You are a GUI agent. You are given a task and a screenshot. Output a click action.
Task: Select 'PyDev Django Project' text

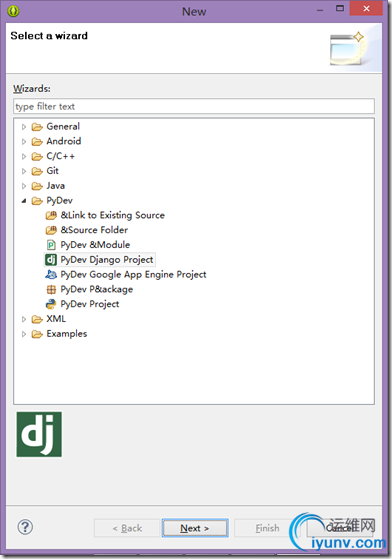(x=107, y=260)
